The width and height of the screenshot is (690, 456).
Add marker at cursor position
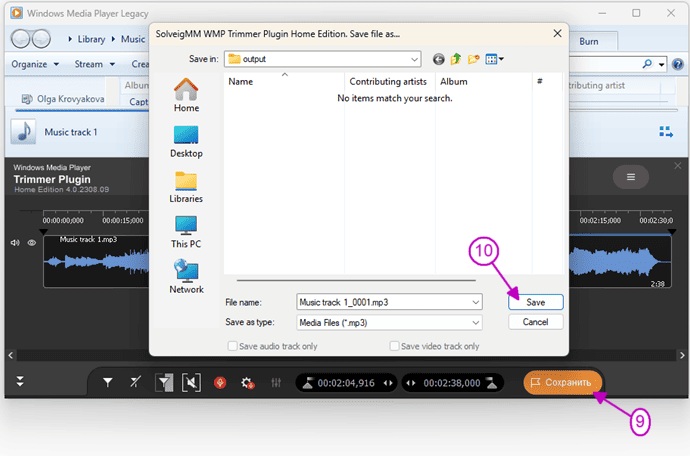point(107,382)
